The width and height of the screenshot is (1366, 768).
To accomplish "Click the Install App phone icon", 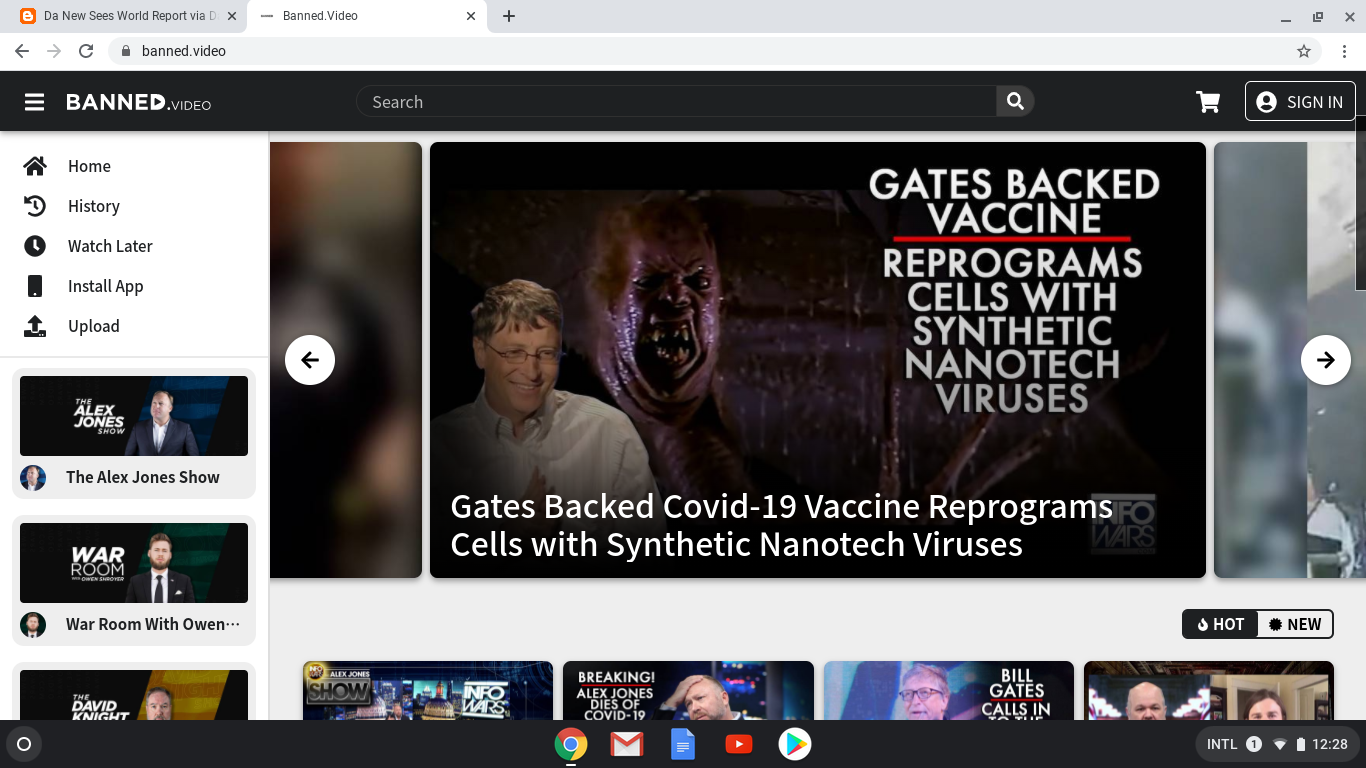I will coord(35,286).
